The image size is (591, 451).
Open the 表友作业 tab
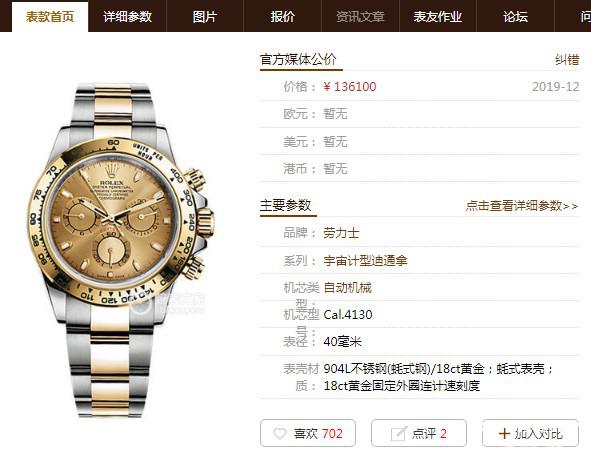click(x=438, y=17)
